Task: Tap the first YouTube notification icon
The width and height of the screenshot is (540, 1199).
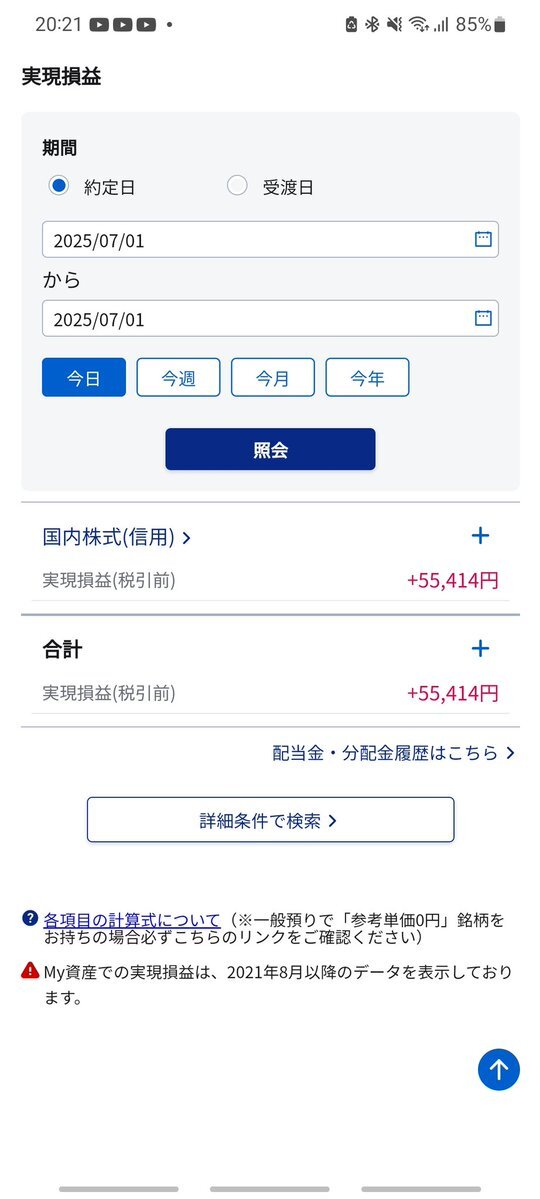Action: (99, 24)
